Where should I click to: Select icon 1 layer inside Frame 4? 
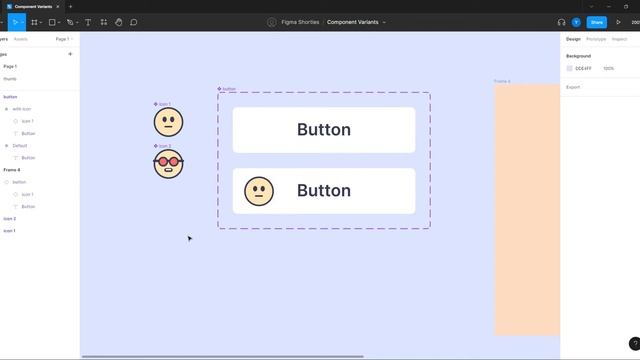pos(27,194)
